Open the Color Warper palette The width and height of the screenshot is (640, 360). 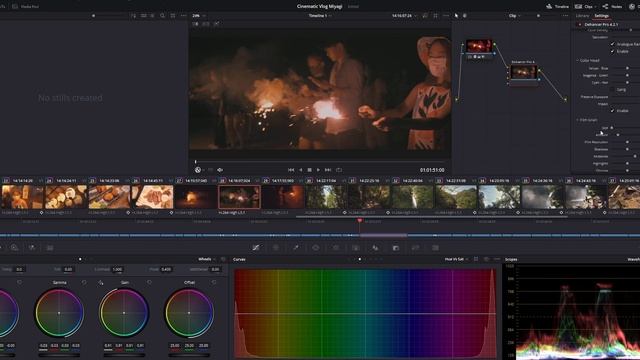(x=276, y=248)
